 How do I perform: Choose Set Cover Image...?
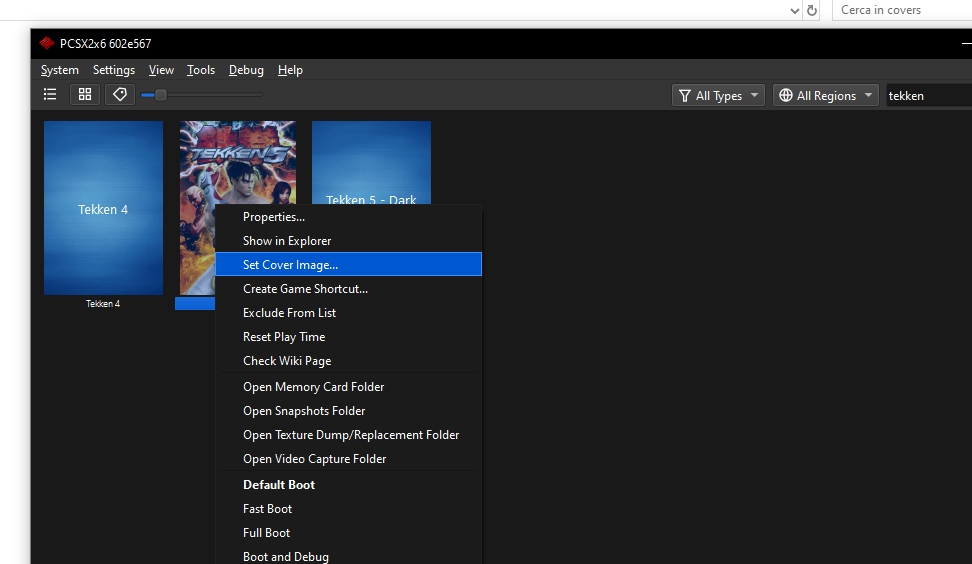pos(348,265)
